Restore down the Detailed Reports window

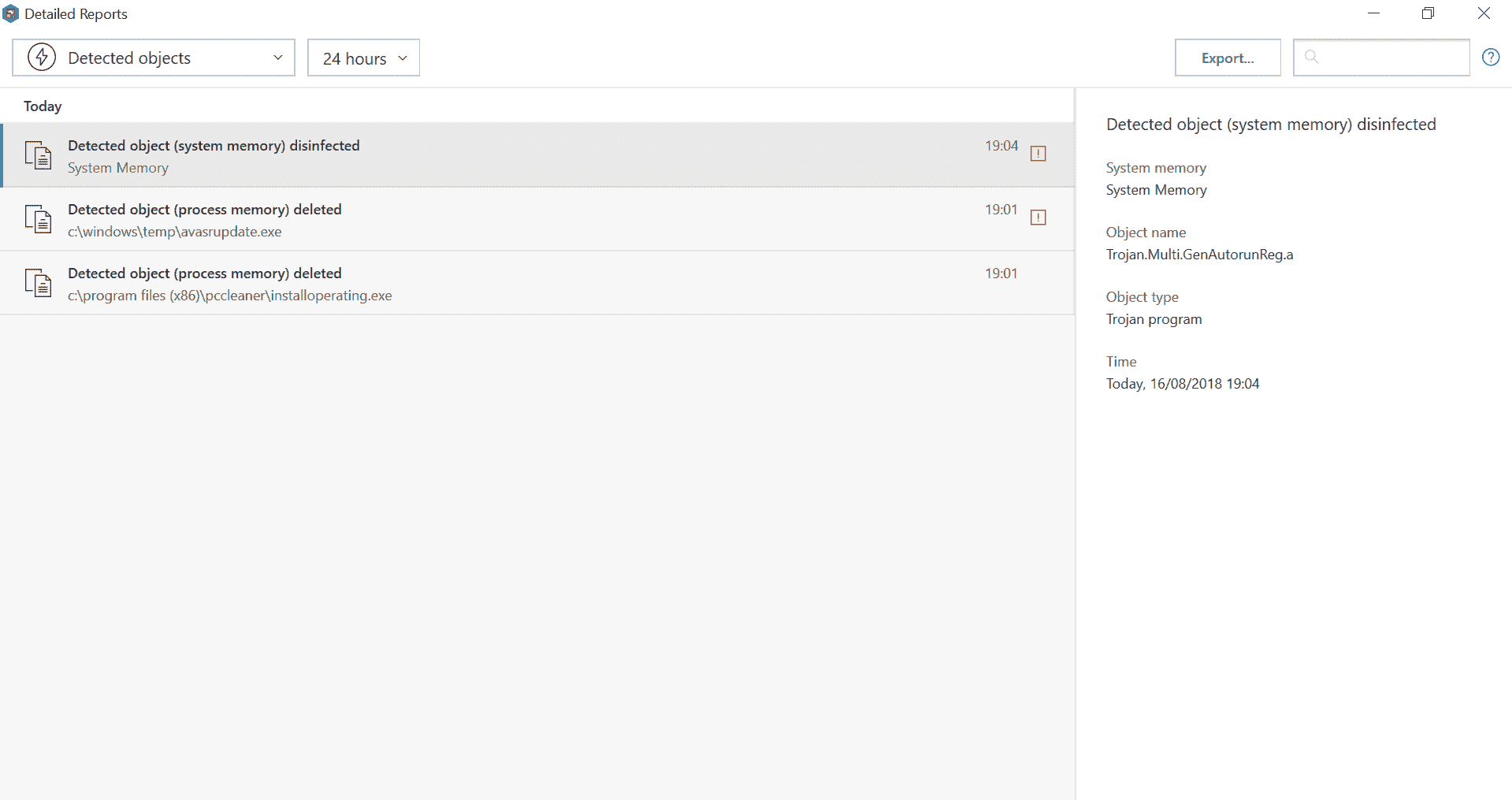coord(1428,13)
